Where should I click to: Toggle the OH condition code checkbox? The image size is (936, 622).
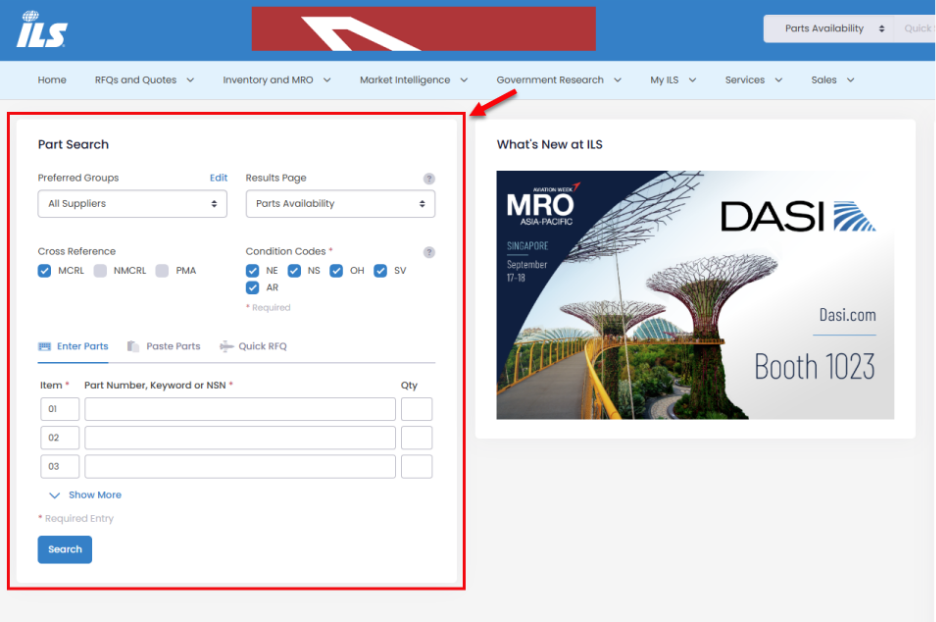click(x=337, y=271)
